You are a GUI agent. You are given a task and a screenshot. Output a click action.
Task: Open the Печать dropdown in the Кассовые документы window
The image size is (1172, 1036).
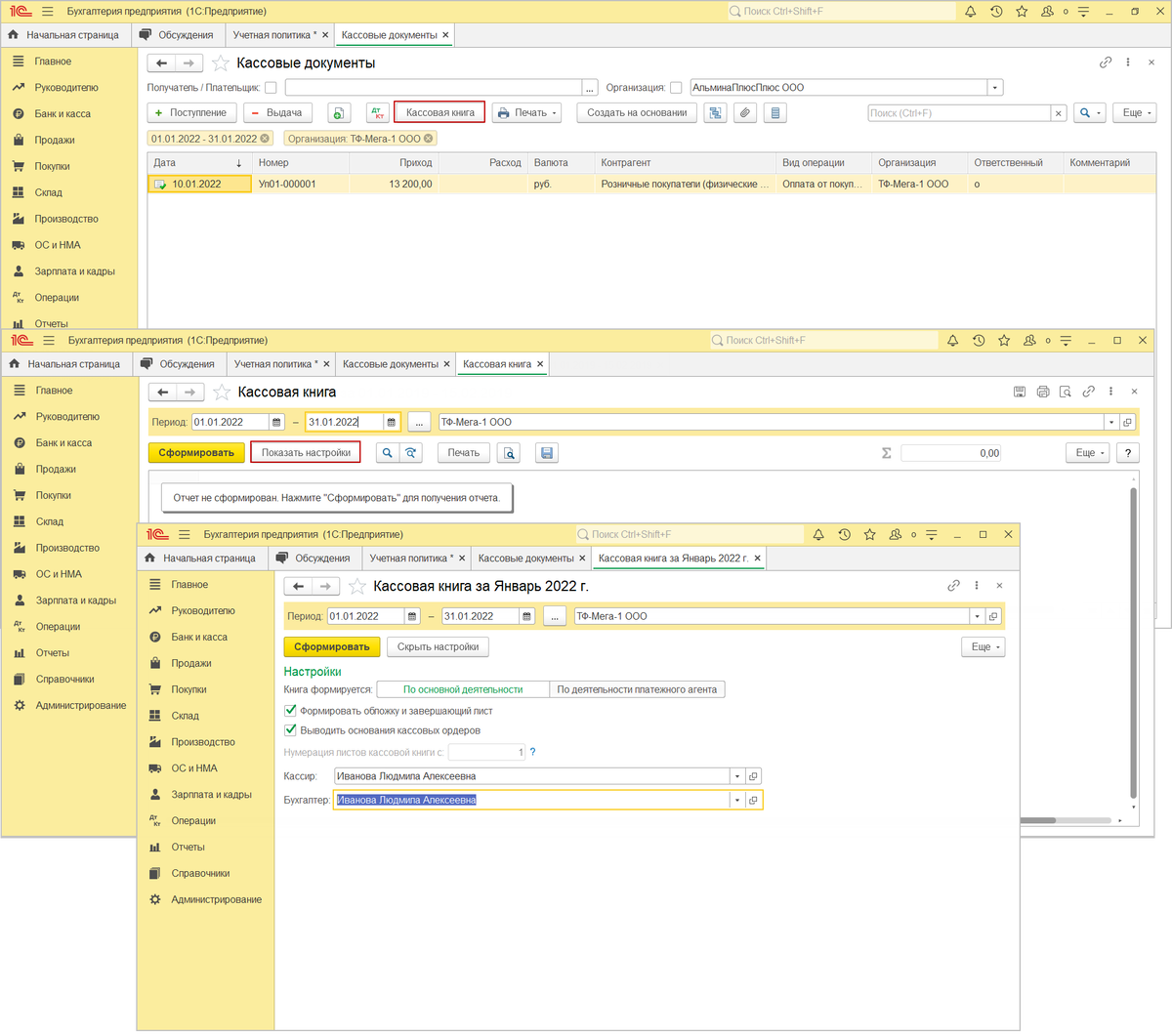[x=527, y=113]
